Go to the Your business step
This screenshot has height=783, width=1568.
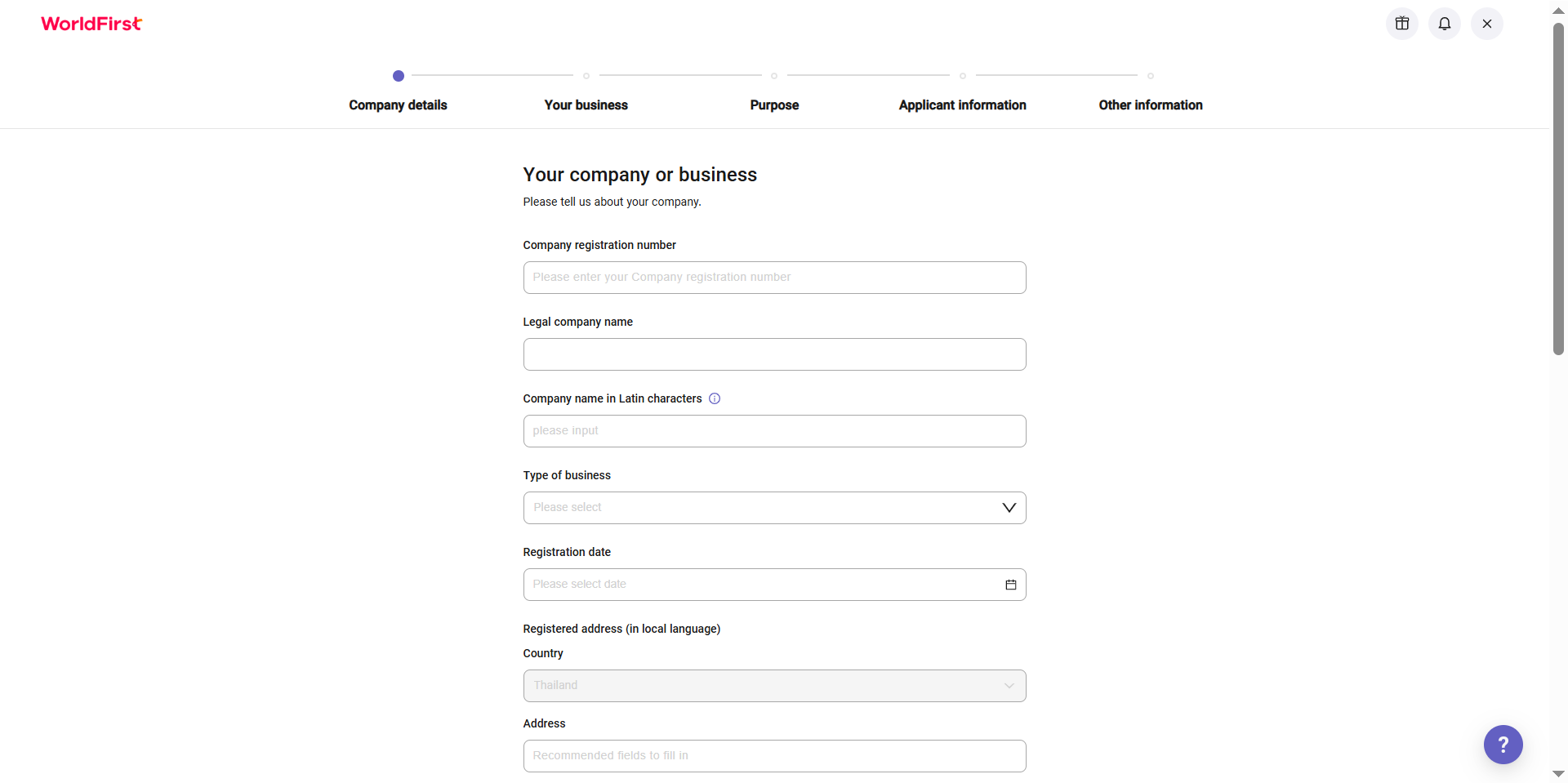point(586,105)
